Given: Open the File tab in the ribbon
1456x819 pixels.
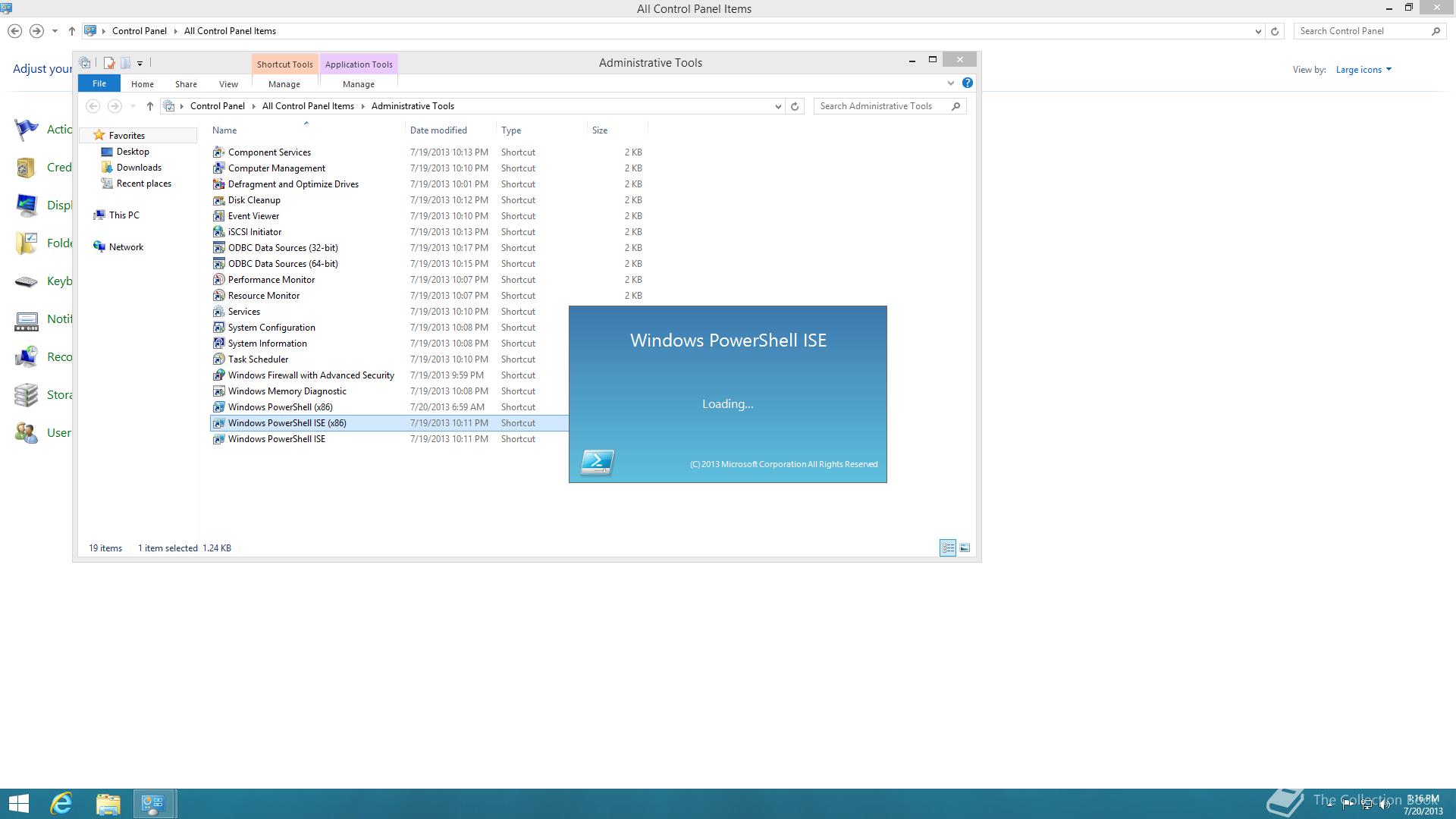Looking at the screenshot, I should click(x=99, y=83).
